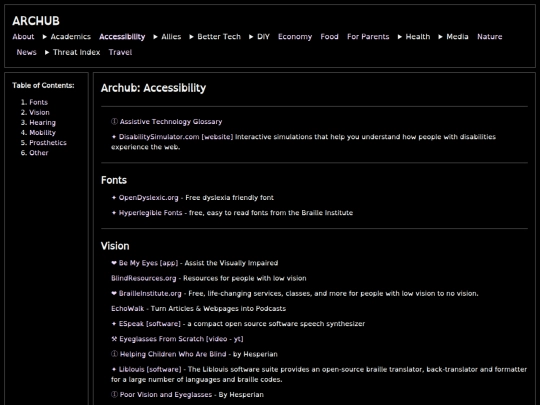
Task: Go to the Economy section
Action: [x=295, y=37]
